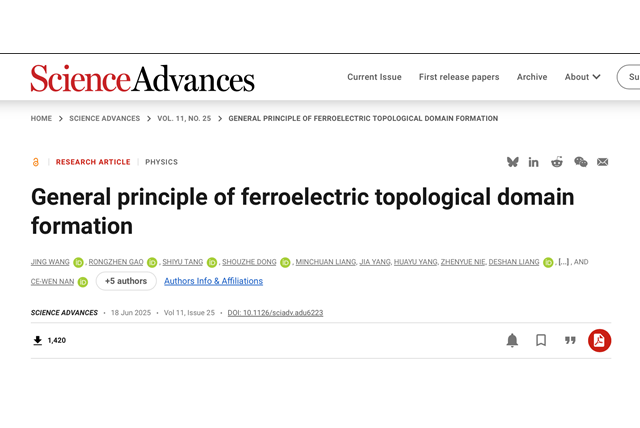Open Current Issue menu item
640x428 pixels.
tap(374, 77)
